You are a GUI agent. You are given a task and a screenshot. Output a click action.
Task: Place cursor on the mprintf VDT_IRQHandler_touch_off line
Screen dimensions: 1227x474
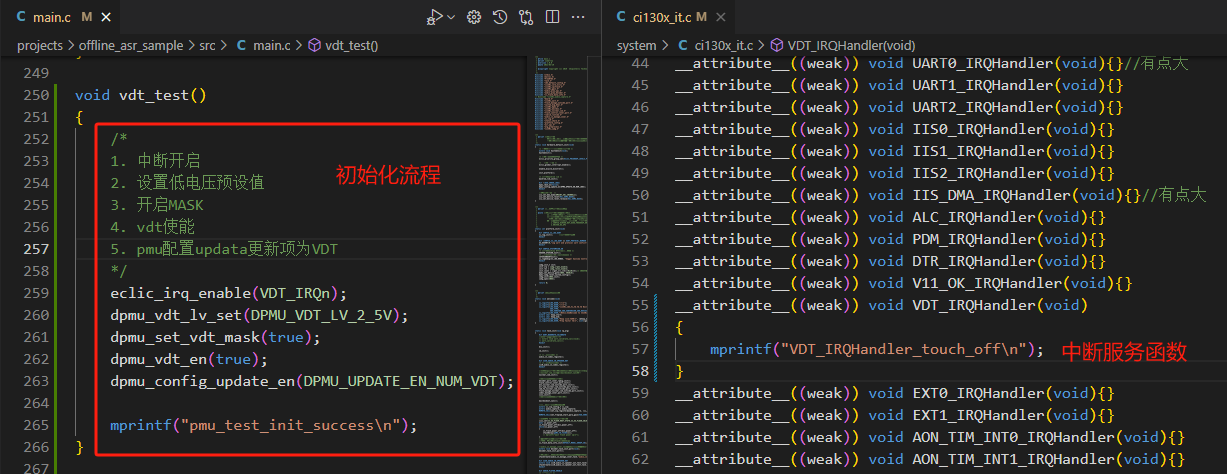876,350
